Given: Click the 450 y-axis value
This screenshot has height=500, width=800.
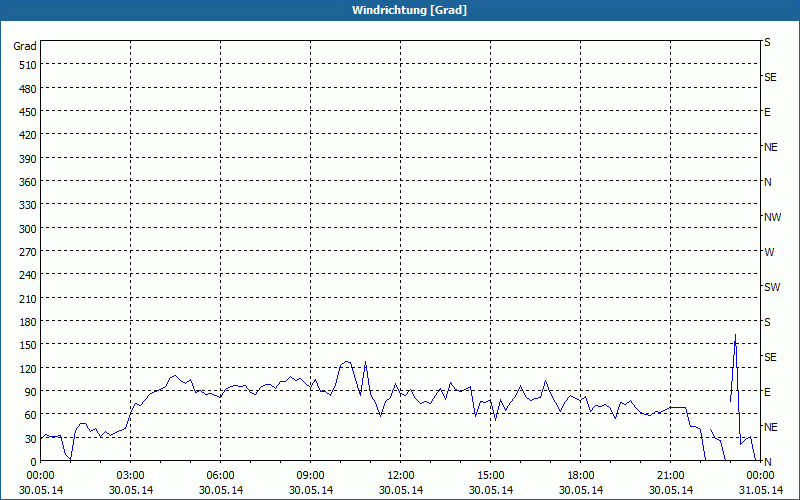Looking at the screenshot, I should point(28,112).
